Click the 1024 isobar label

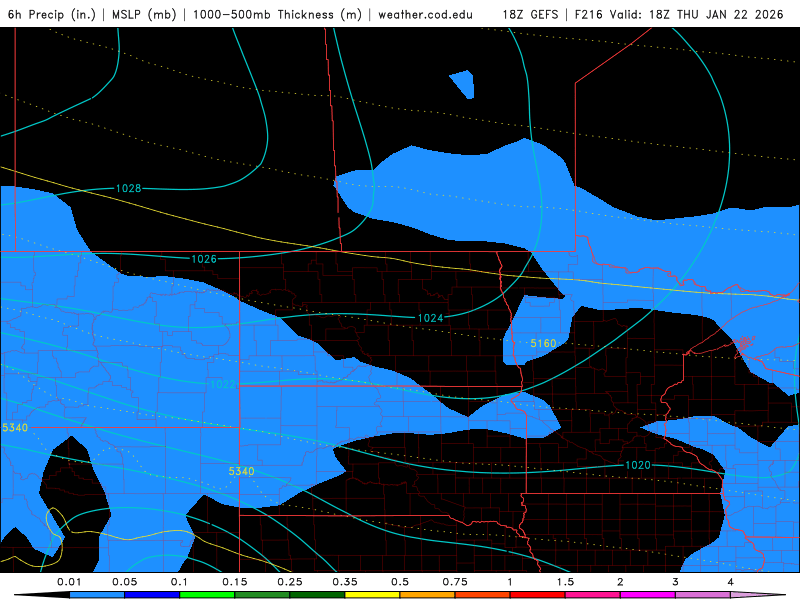pyautogui.click(x=431, y=318)
